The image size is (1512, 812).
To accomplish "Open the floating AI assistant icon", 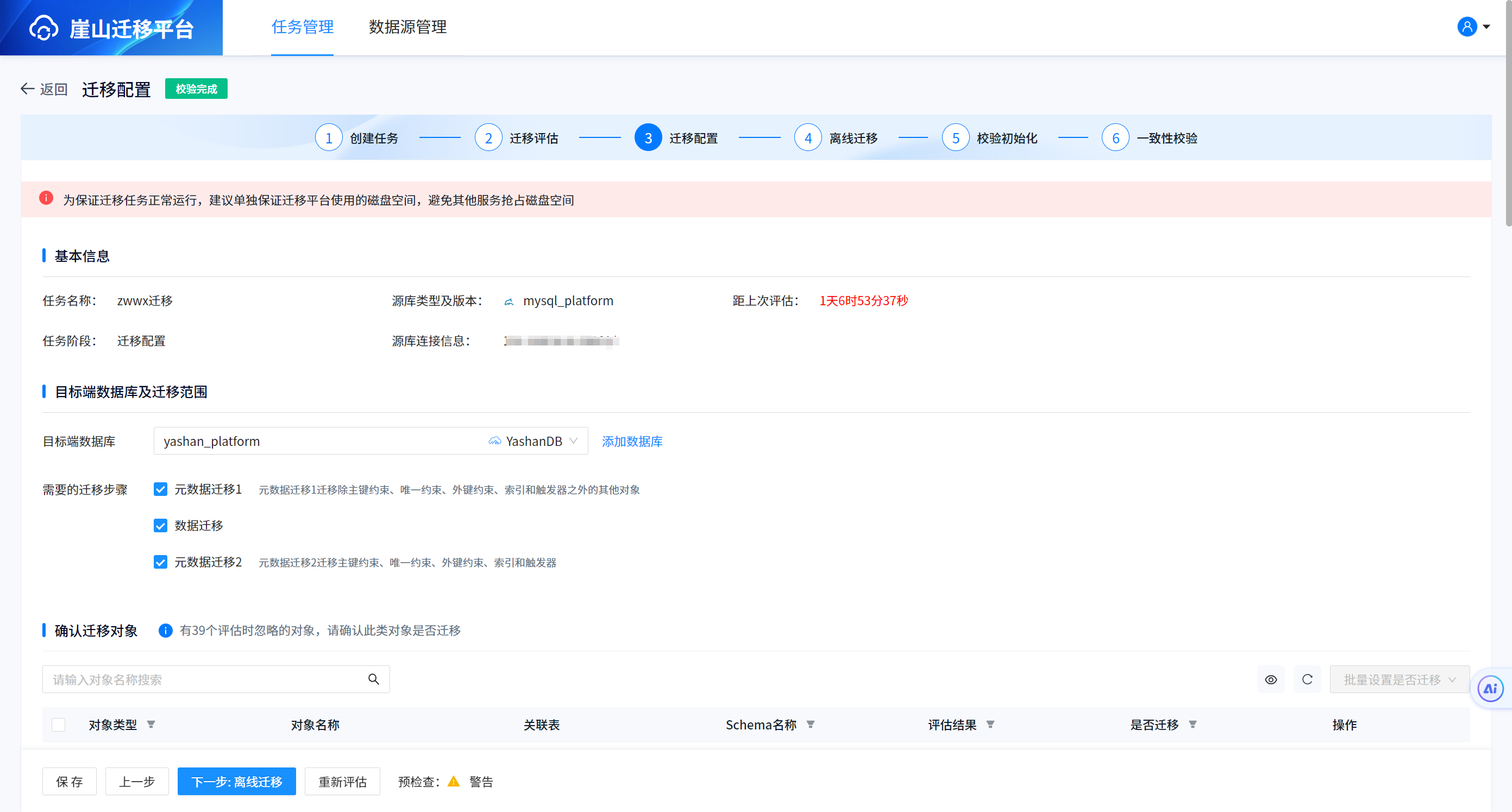I will [x=1490, y=689].
